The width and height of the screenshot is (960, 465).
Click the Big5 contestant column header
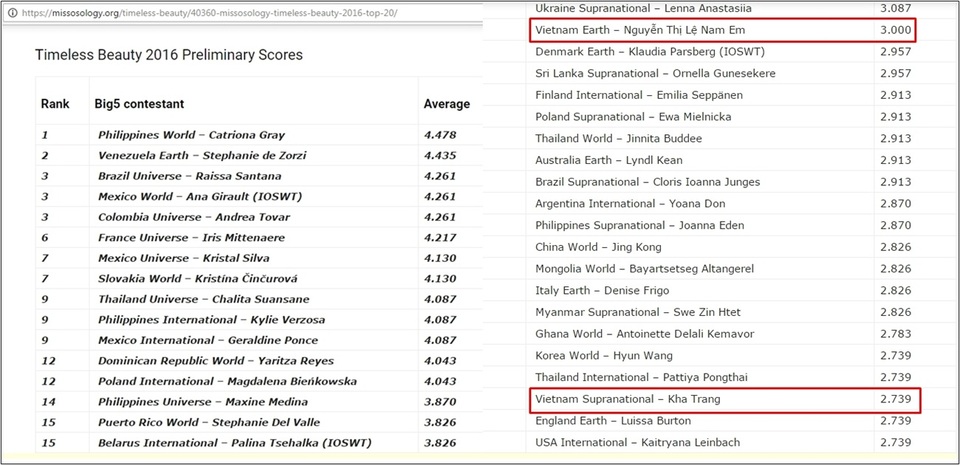pyautogui.click(x=139, y=104)
